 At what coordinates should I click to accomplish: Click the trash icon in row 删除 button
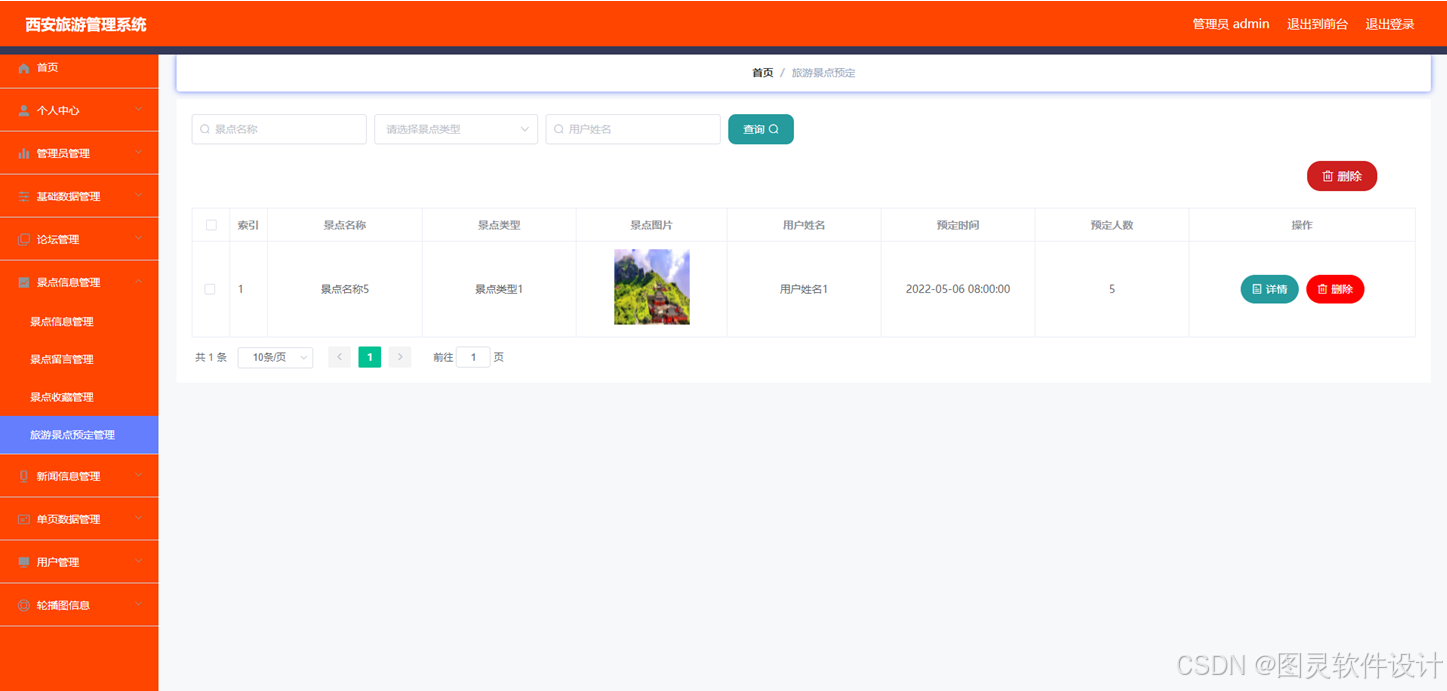tap(1322, 289)
